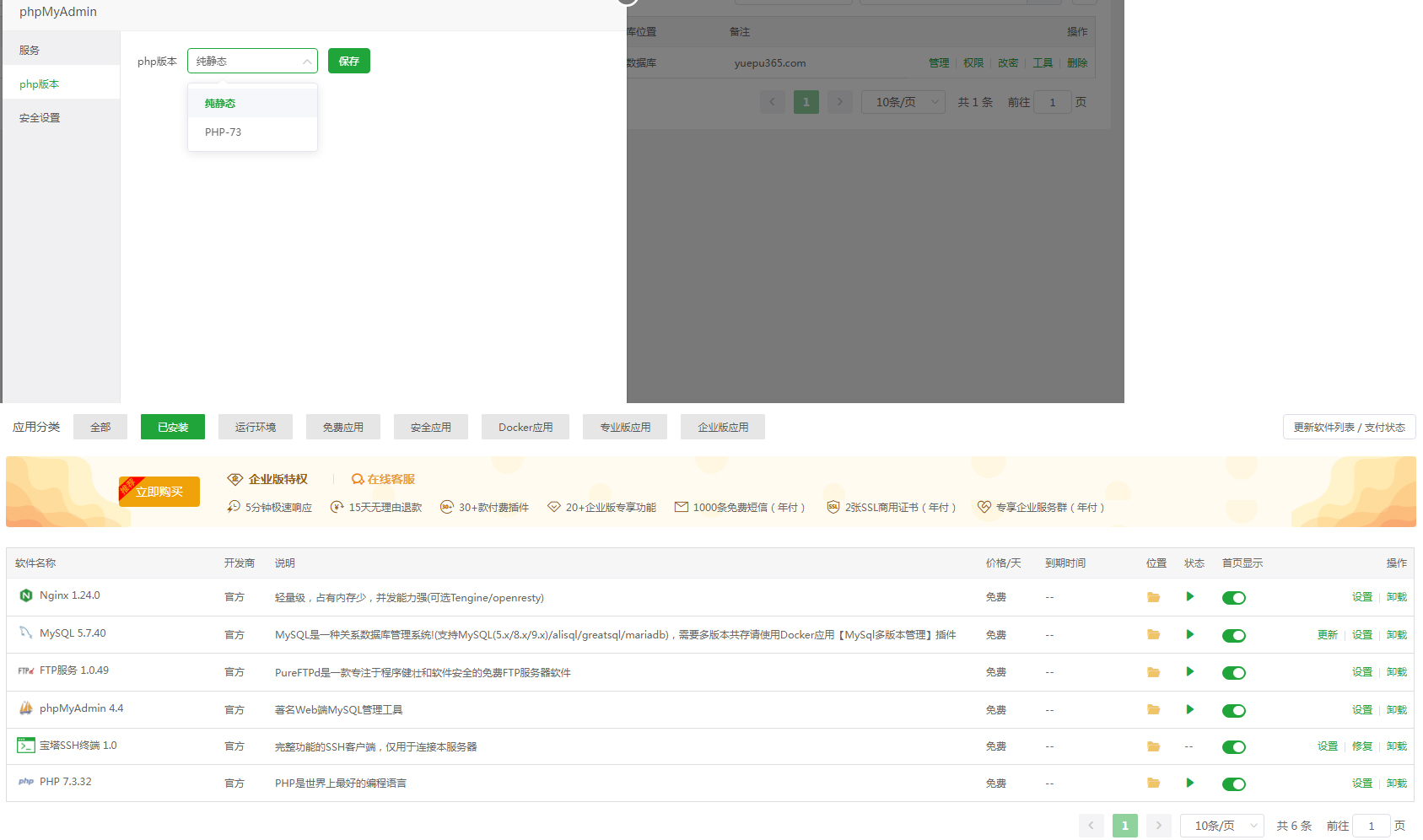Filter applications by 全部 category
The height and width of the screenshot is (840, 1423).
coord(100,427)
